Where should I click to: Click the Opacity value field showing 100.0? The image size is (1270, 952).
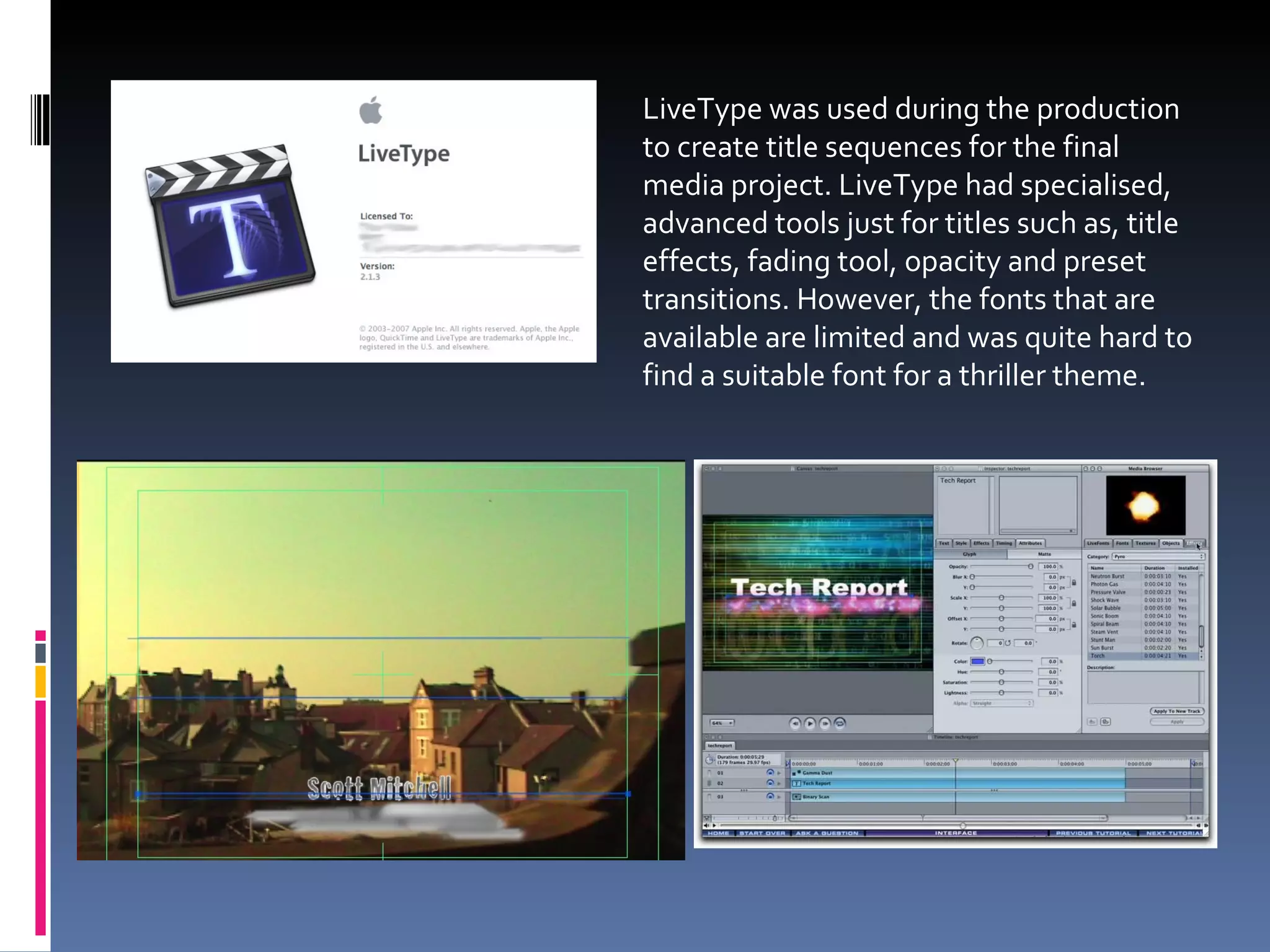(1049, 566)
